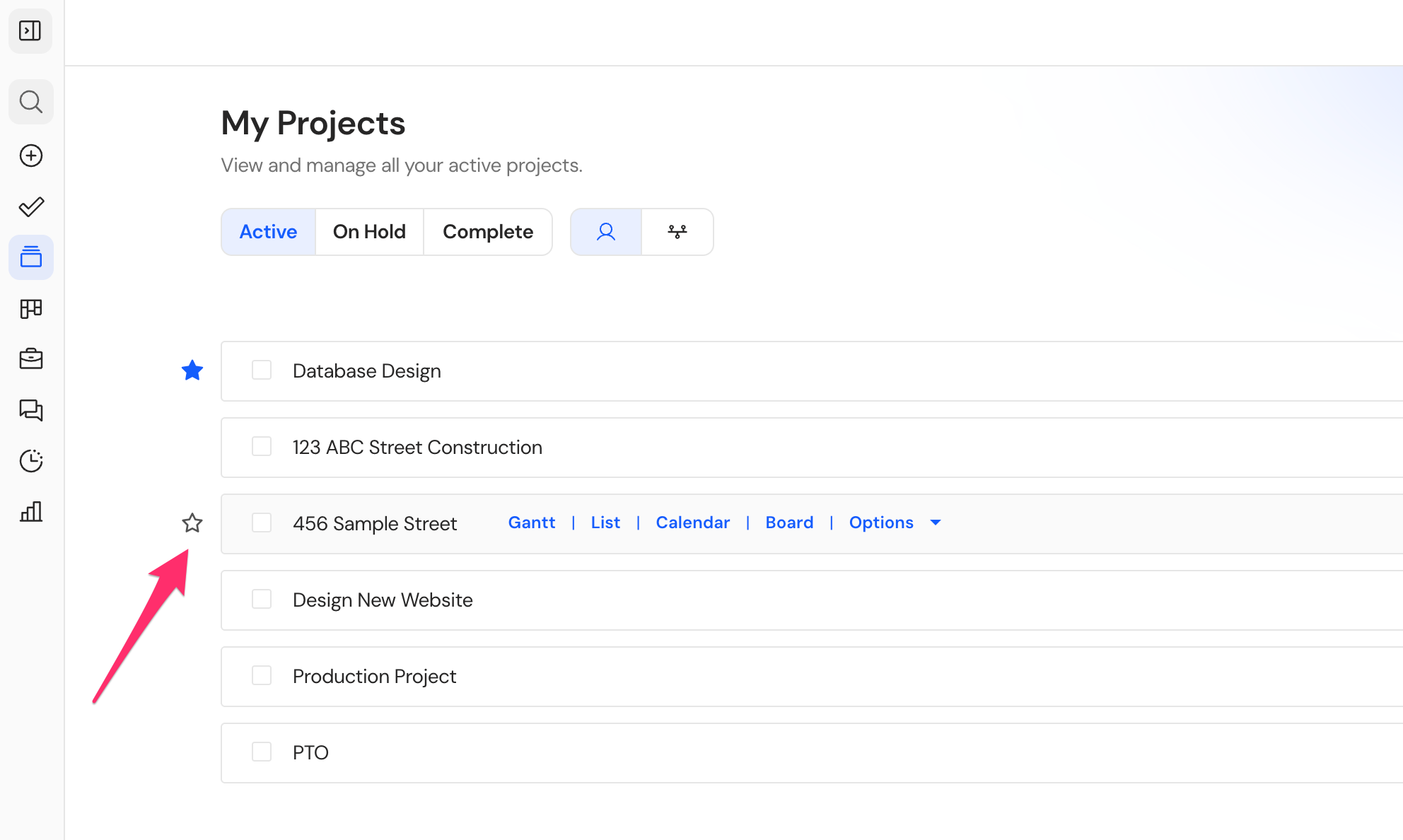The width and height of the screenshot is (1403, 840).
Task: Open the tasks checkmark icon
Action: click(31, 206)
